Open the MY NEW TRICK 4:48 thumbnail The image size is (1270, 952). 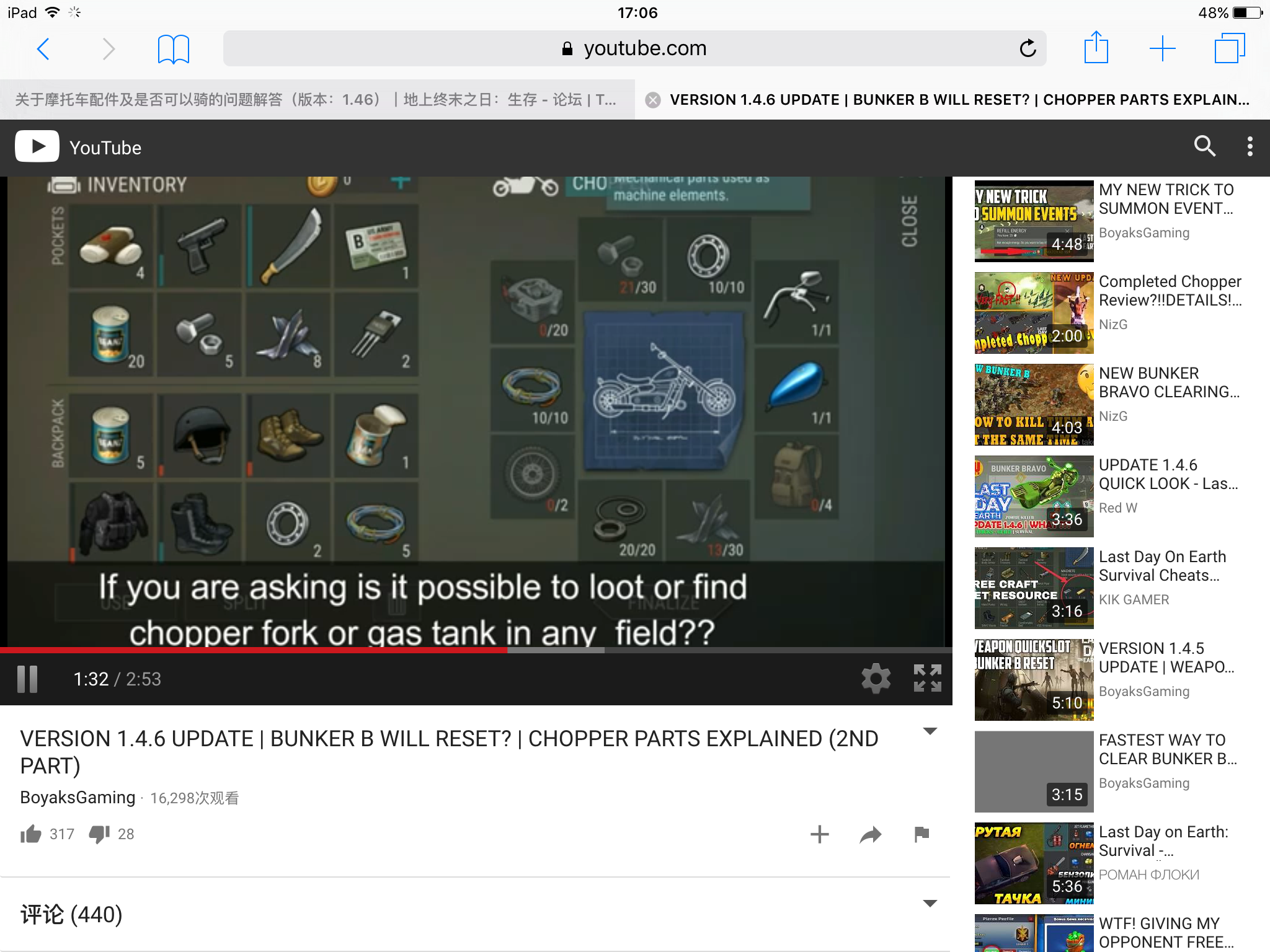pos(1034,221)
